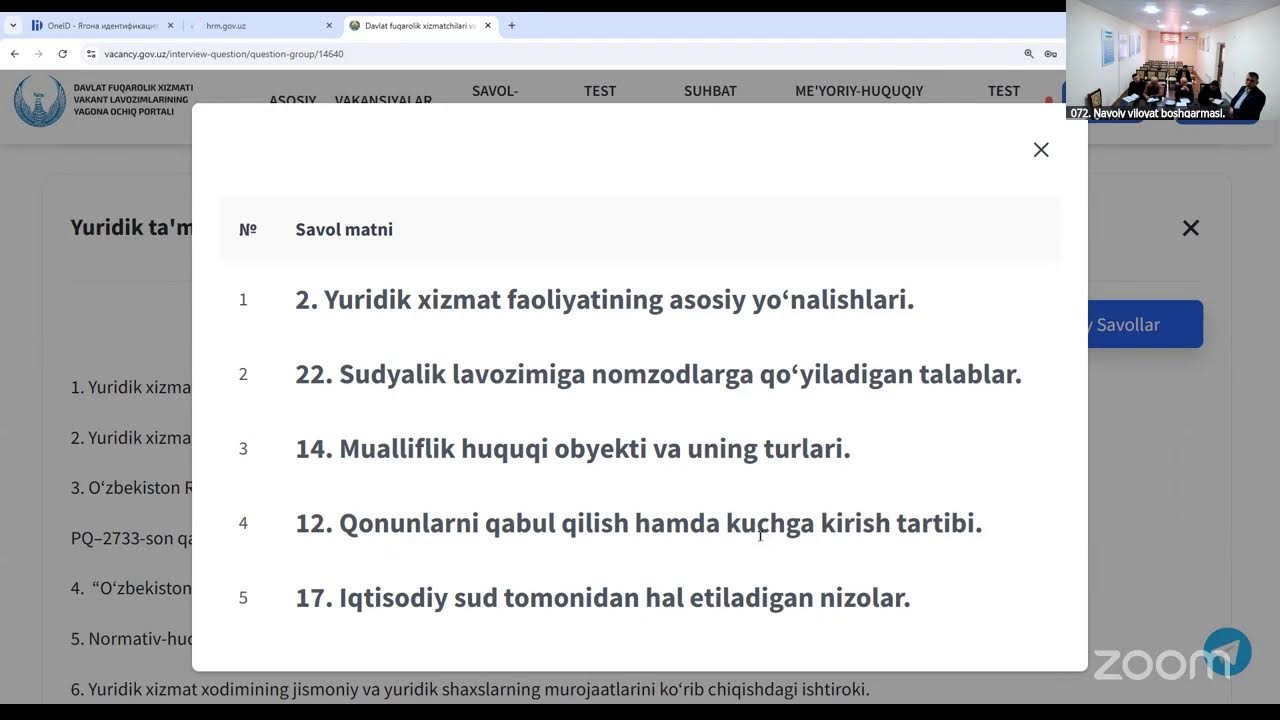
Task: Click the address bar URL field
Action: tap(560, 54)
